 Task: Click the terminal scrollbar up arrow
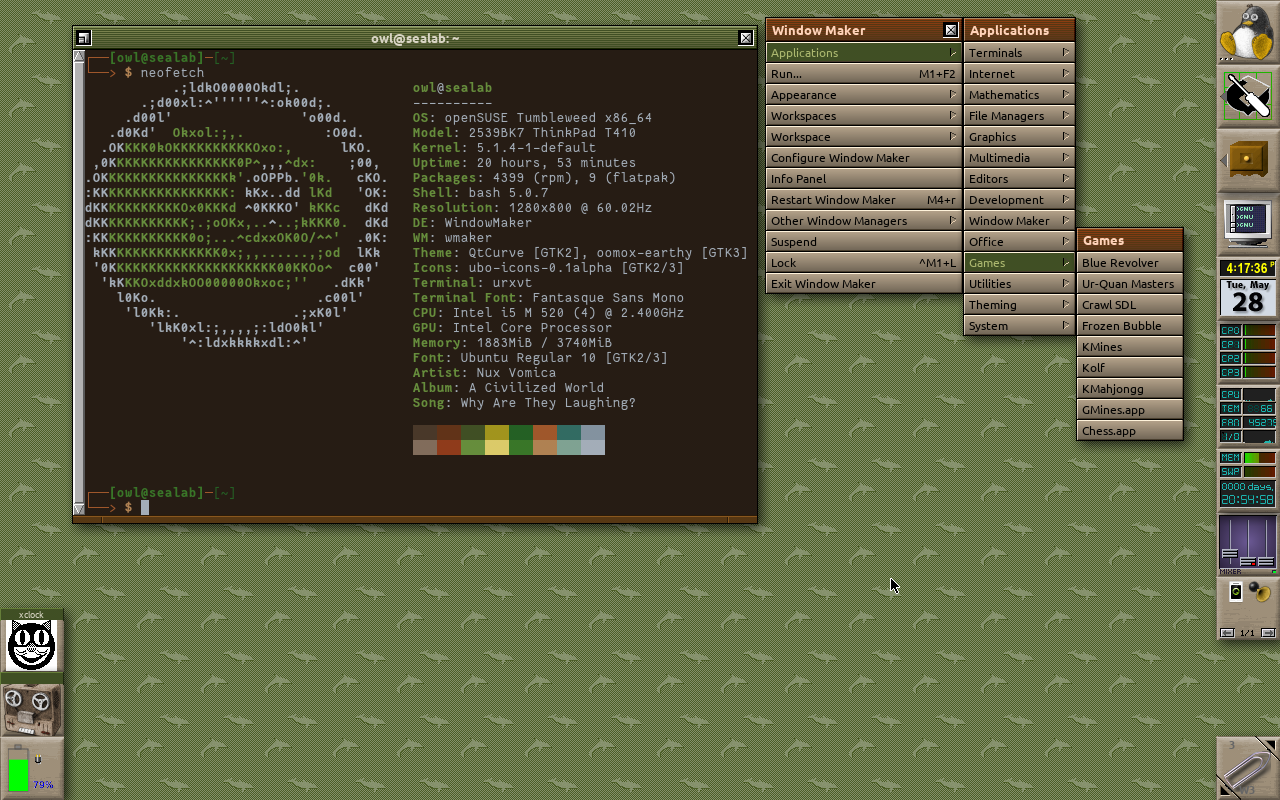(79, 58)
